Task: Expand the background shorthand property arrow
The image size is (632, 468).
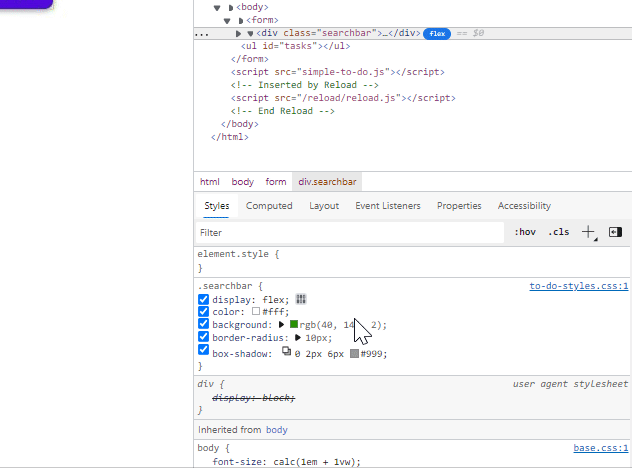Action: point(281,324)
